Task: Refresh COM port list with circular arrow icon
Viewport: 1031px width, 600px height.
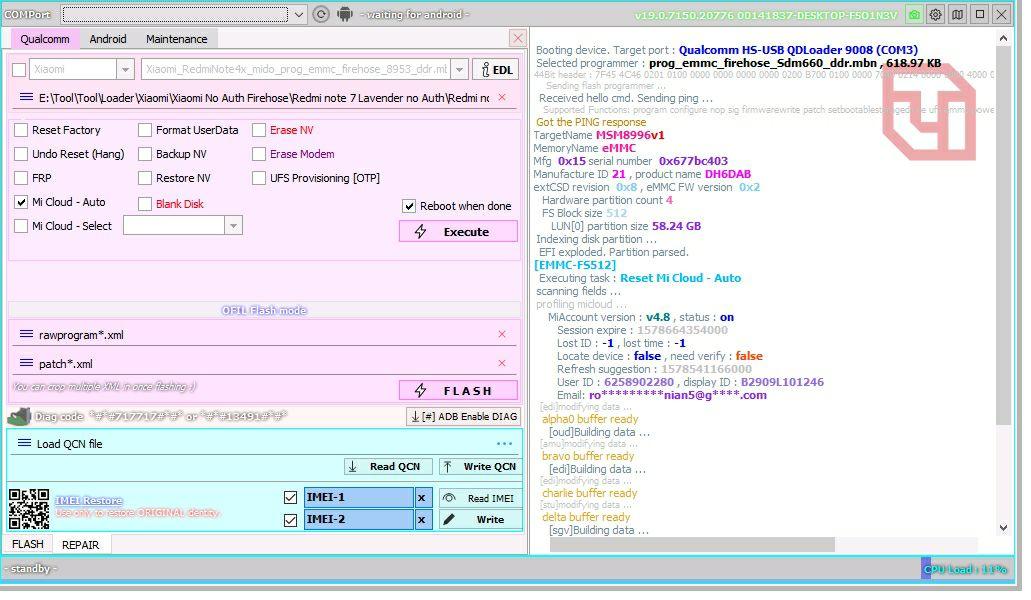Action: 320,14
